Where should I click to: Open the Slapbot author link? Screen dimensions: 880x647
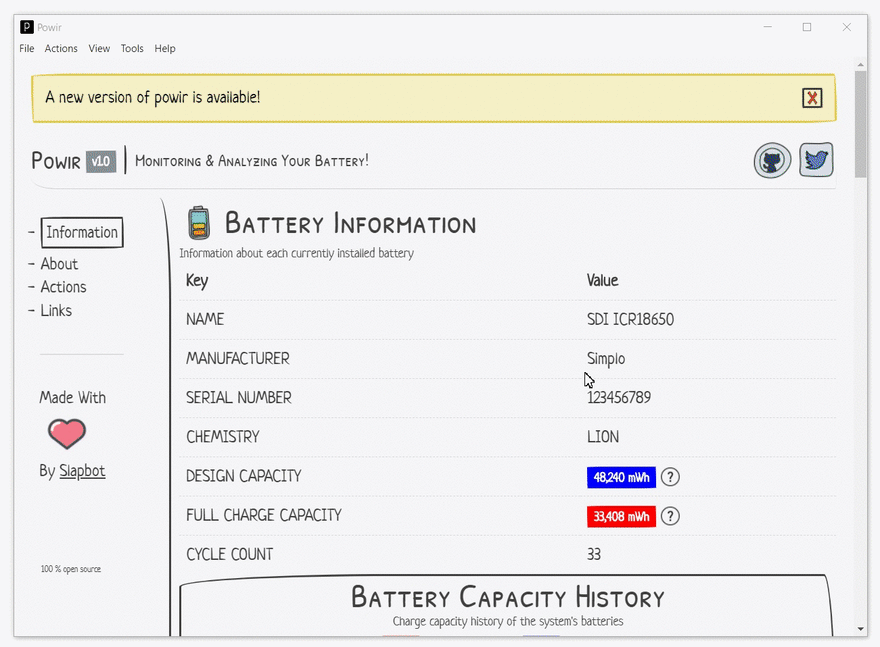click(x=82, y=471)
